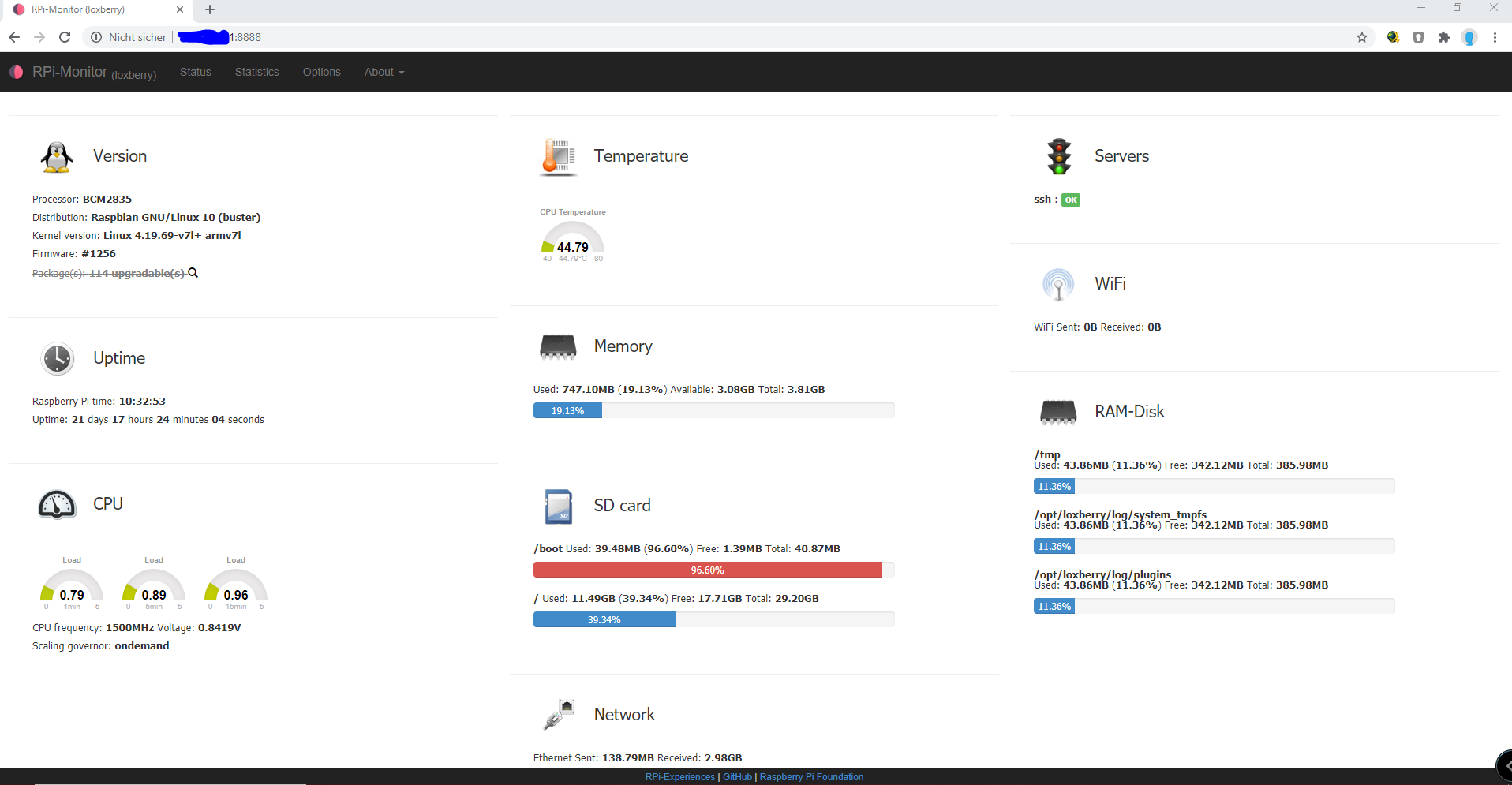Click the RPi-Monitor raspberry logo in navbar

point(16,72)
